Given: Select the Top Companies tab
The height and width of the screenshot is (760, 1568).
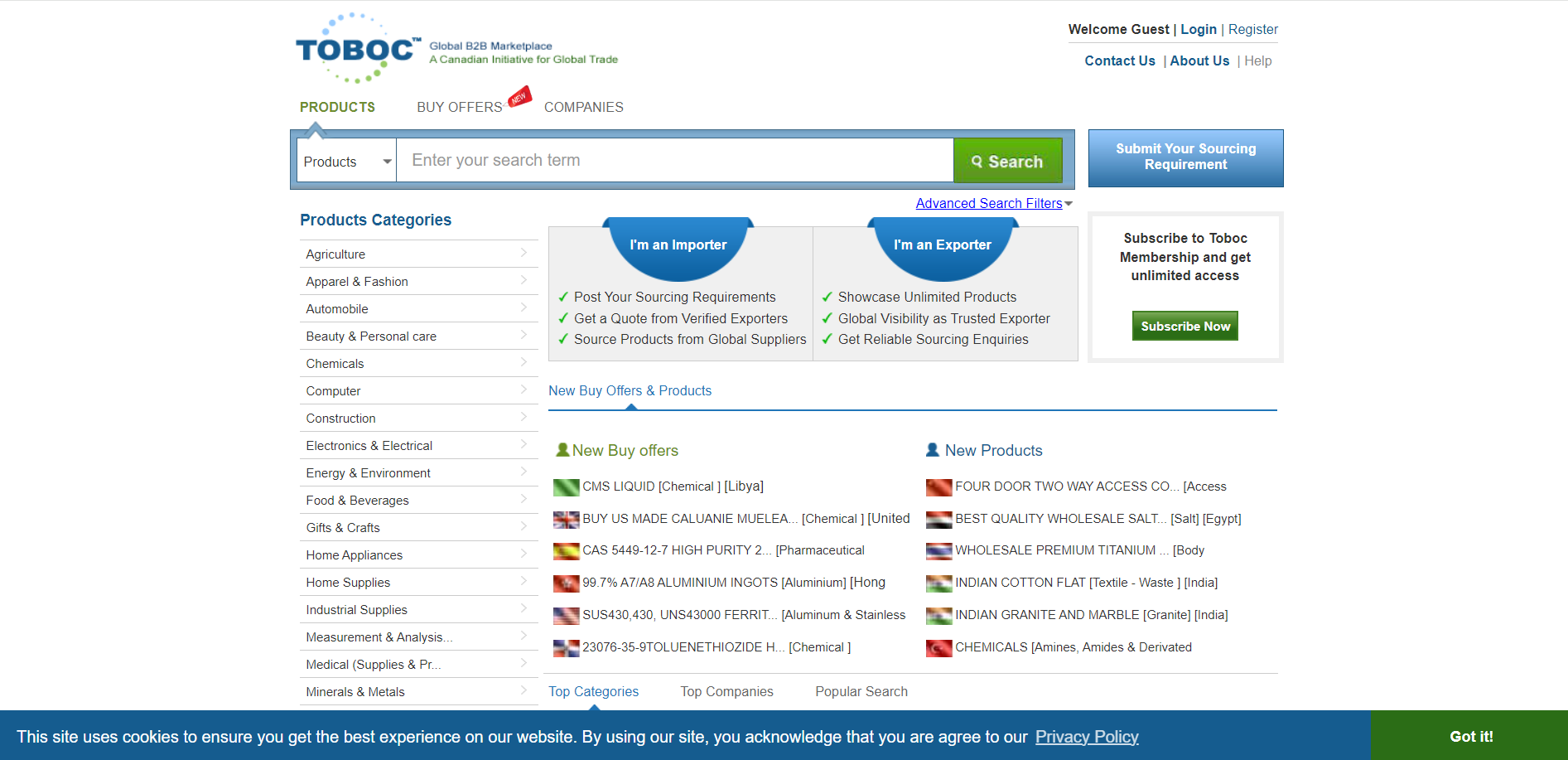Looking at the screenshot, I should [726, 691].
